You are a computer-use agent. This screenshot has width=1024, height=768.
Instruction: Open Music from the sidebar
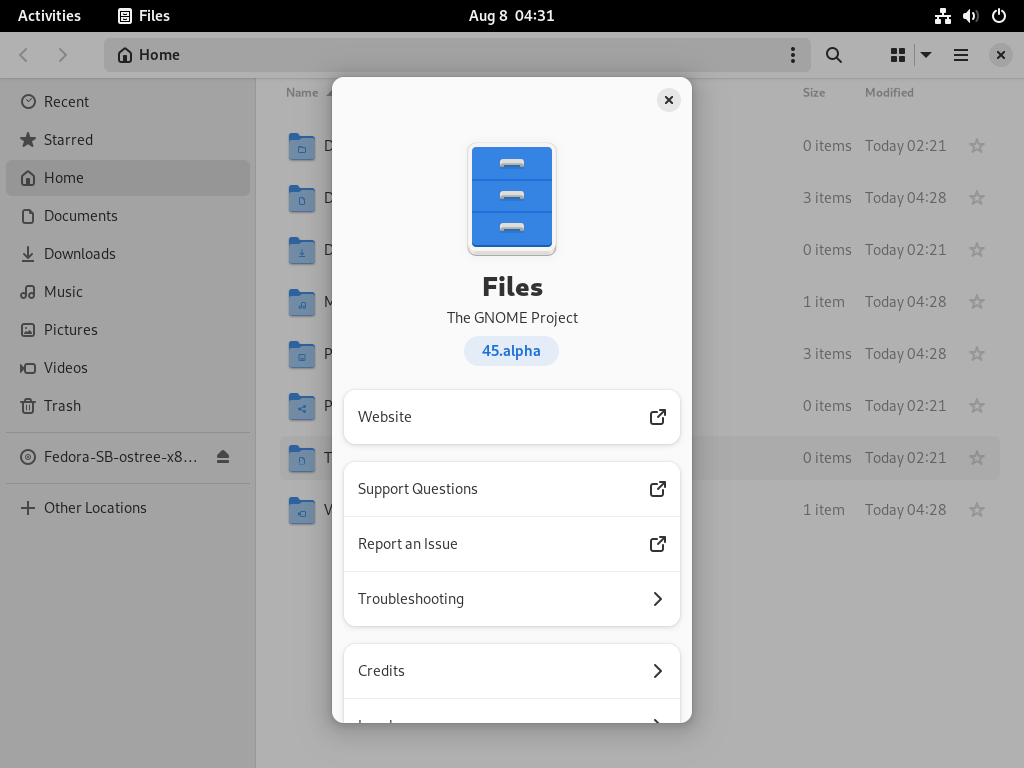128,291
